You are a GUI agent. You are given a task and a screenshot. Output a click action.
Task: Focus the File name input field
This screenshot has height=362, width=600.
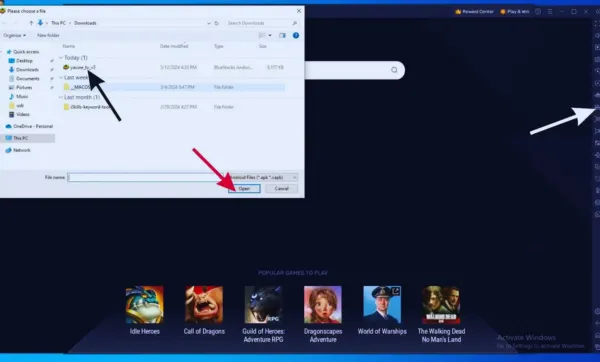(146, 177)
